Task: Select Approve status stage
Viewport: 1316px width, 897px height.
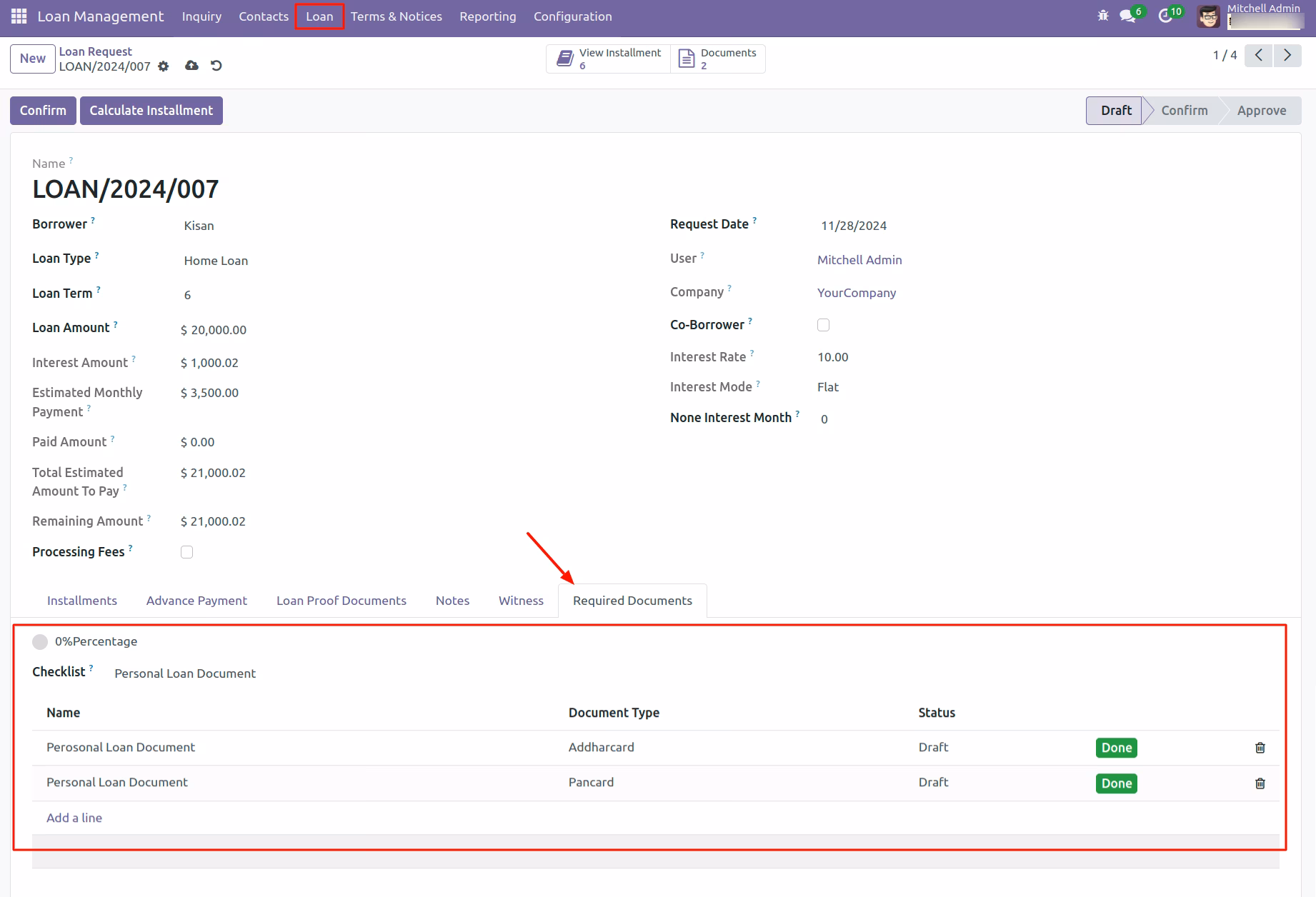Action: [x=1262, y=111]
